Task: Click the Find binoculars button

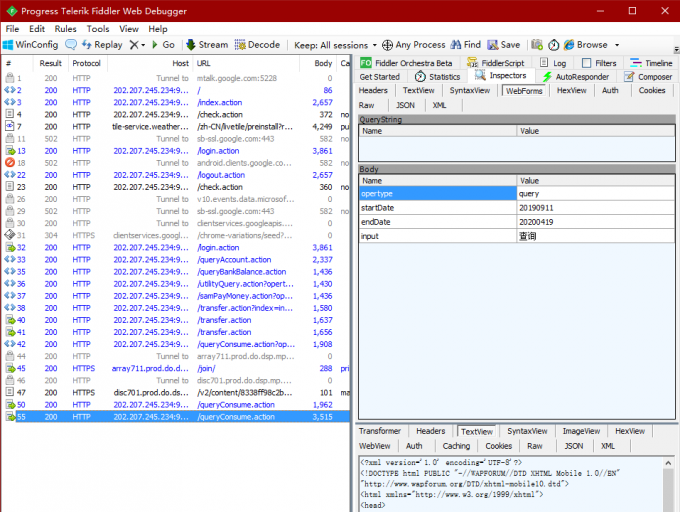Action: click(x=465, y=45)
